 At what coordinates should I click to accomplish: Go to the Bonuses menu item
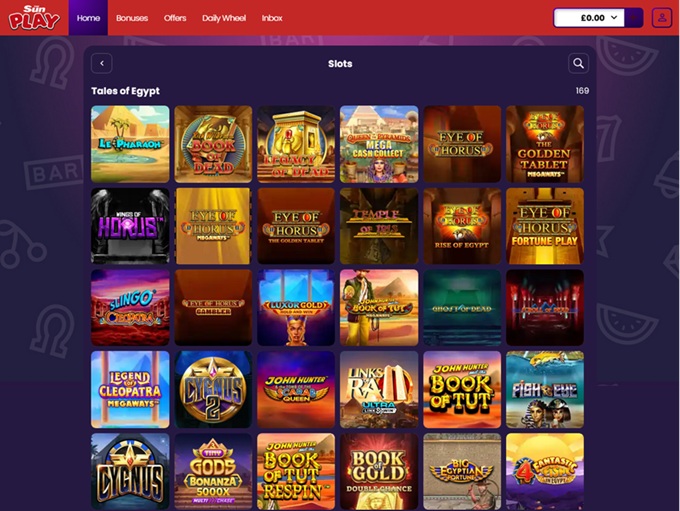tap(132, 18)
